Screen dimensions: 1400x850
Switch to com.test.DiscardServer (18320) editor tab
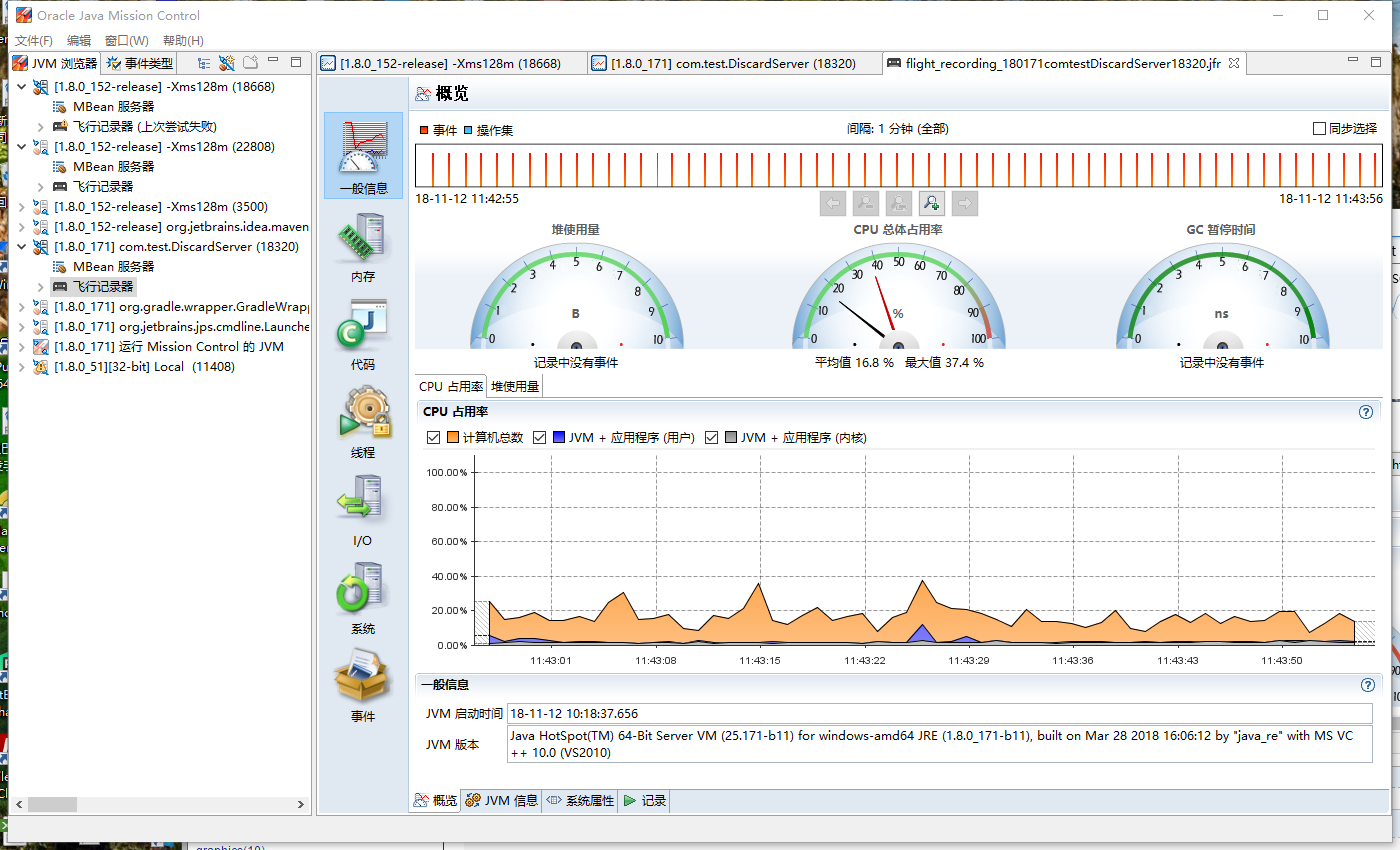(x=737, y=63)
